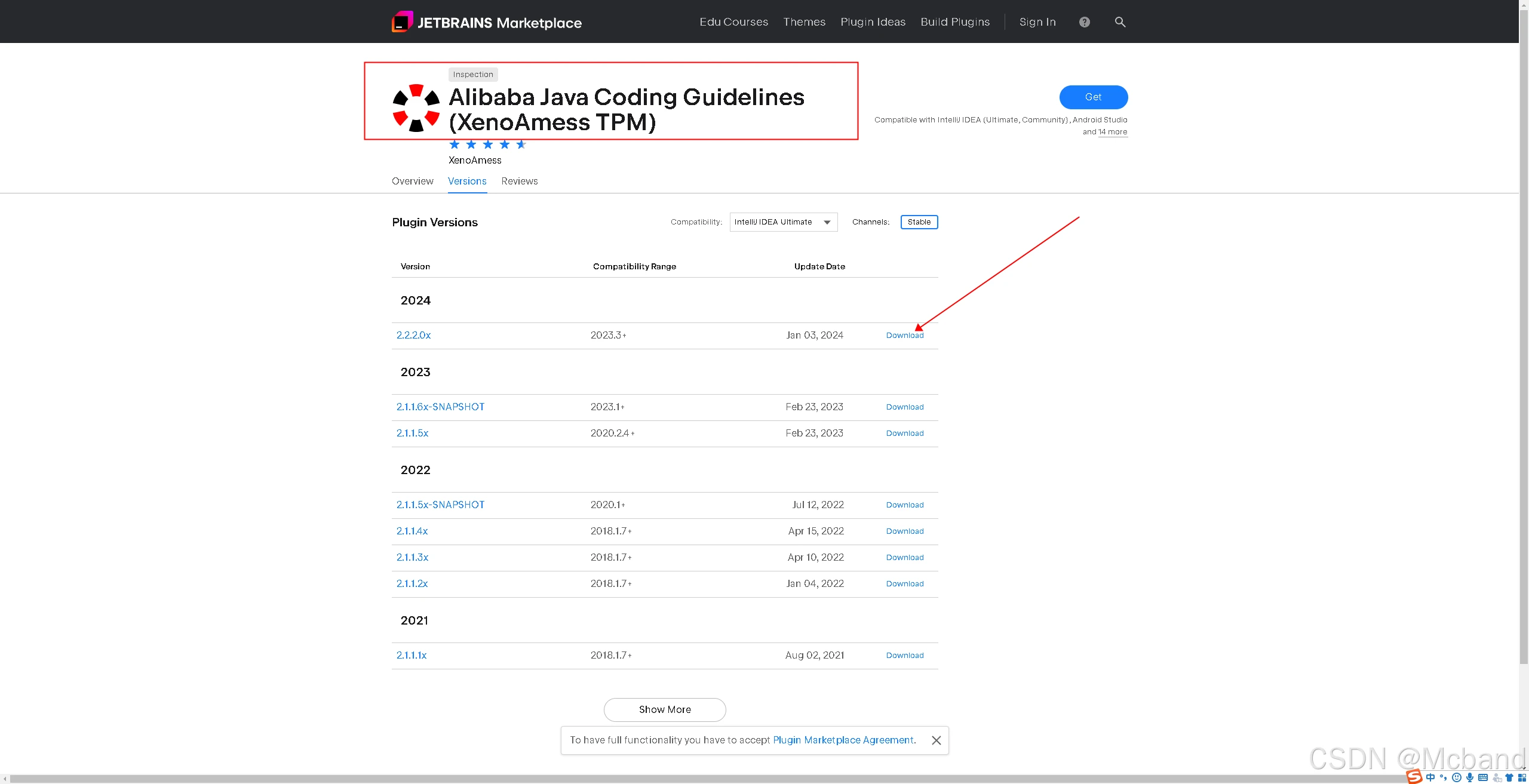Download the 2.1.1.5x release
This screenshot has height=784, width=1529.
(x=904, y=433)
